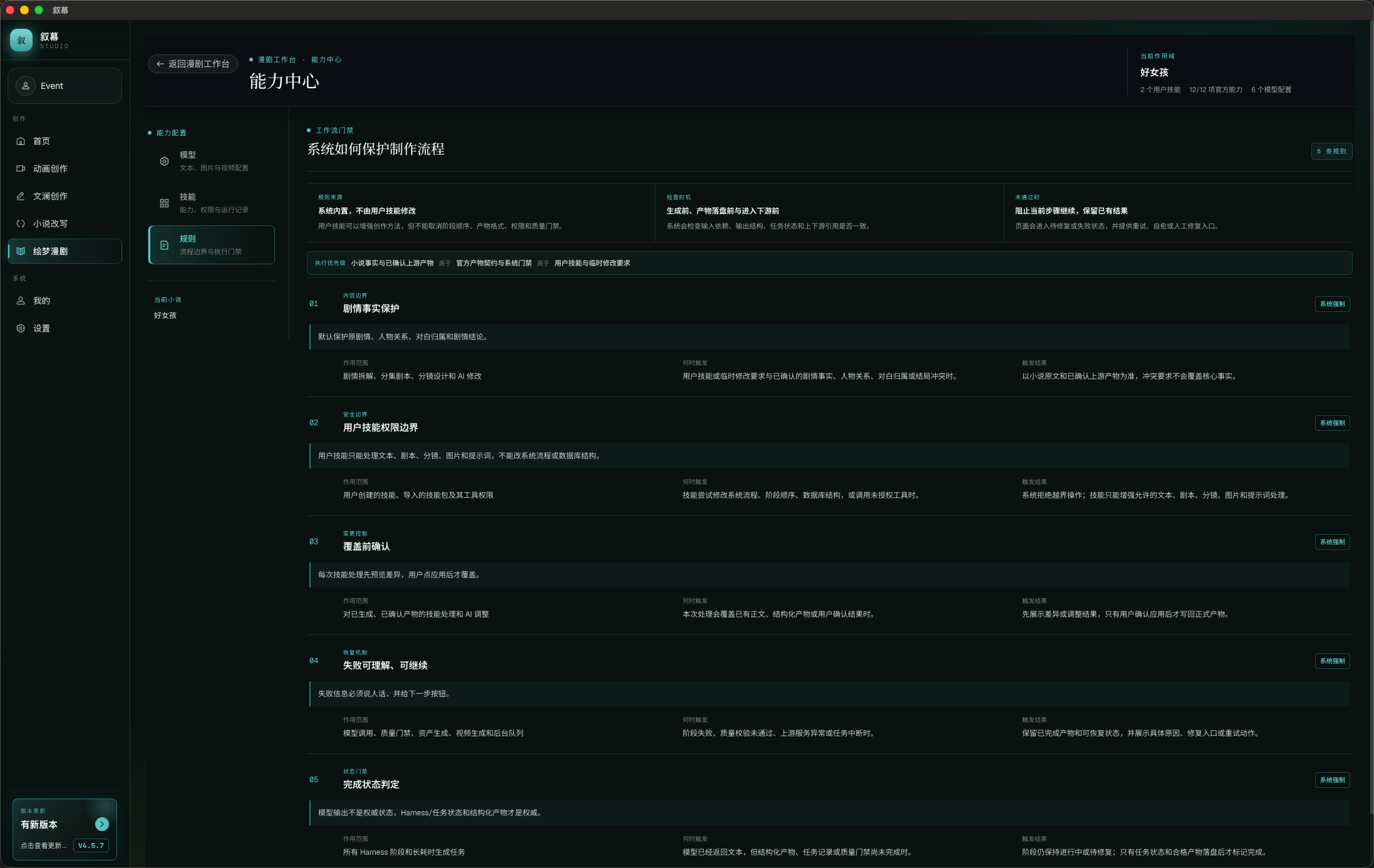Click the 失败可理解、可继续 rule title
The image size is (1374, 868).
click(385, 665)
